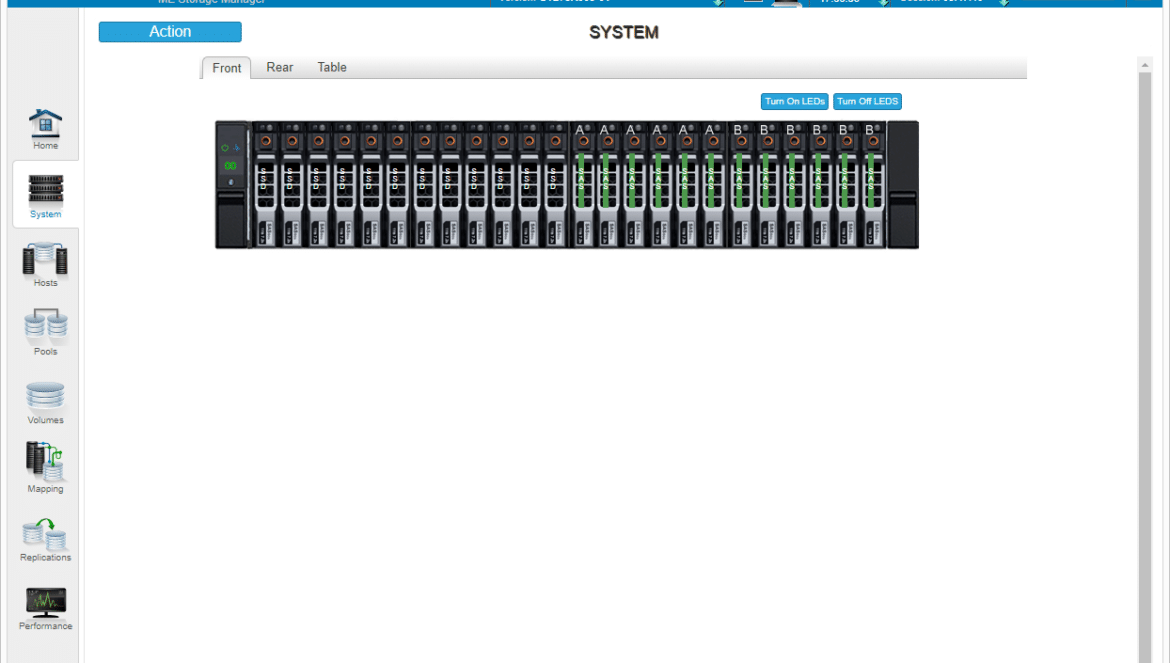Select the fifth SSD drive from left

[371, 184]
